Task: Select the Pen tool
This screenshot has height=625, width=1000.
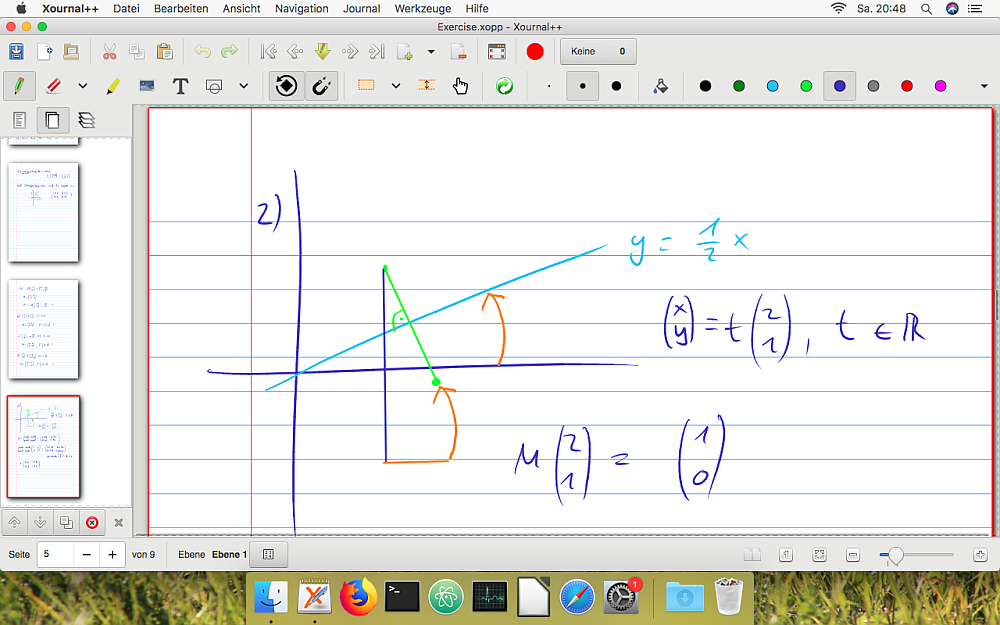Action: pyautogui.click(x=19, y=85)
